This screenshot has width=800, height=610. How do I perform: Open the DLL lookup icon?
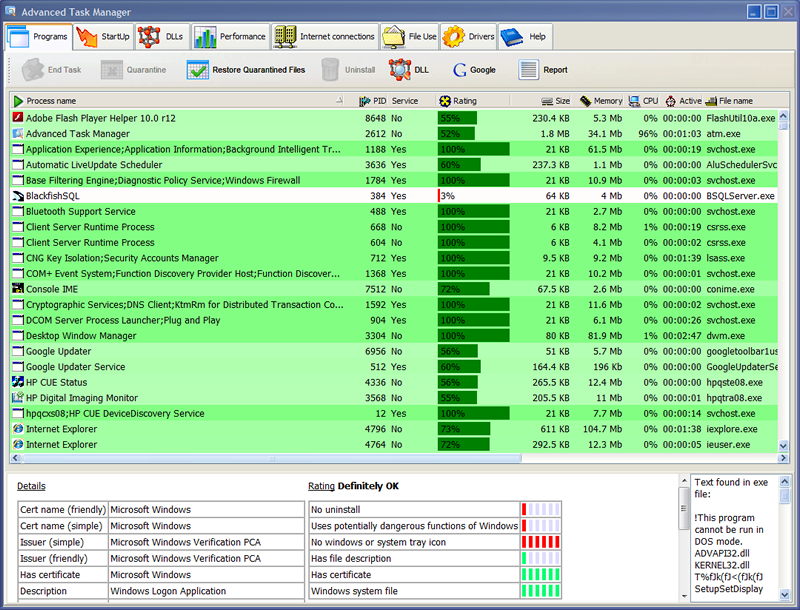[x=400, y=69]
